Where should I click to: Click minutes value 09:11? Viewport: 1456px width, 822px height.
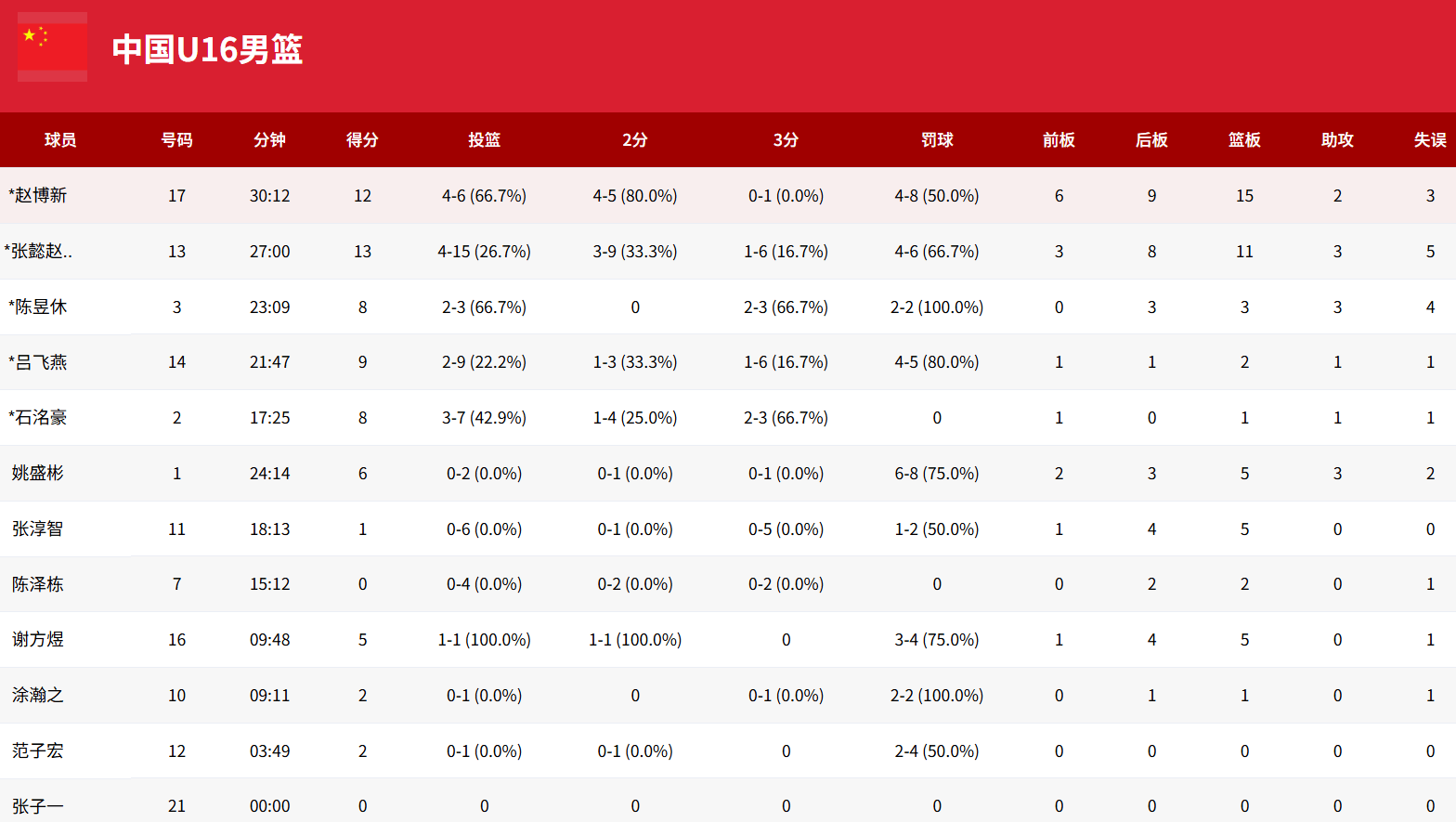point(269,696)
